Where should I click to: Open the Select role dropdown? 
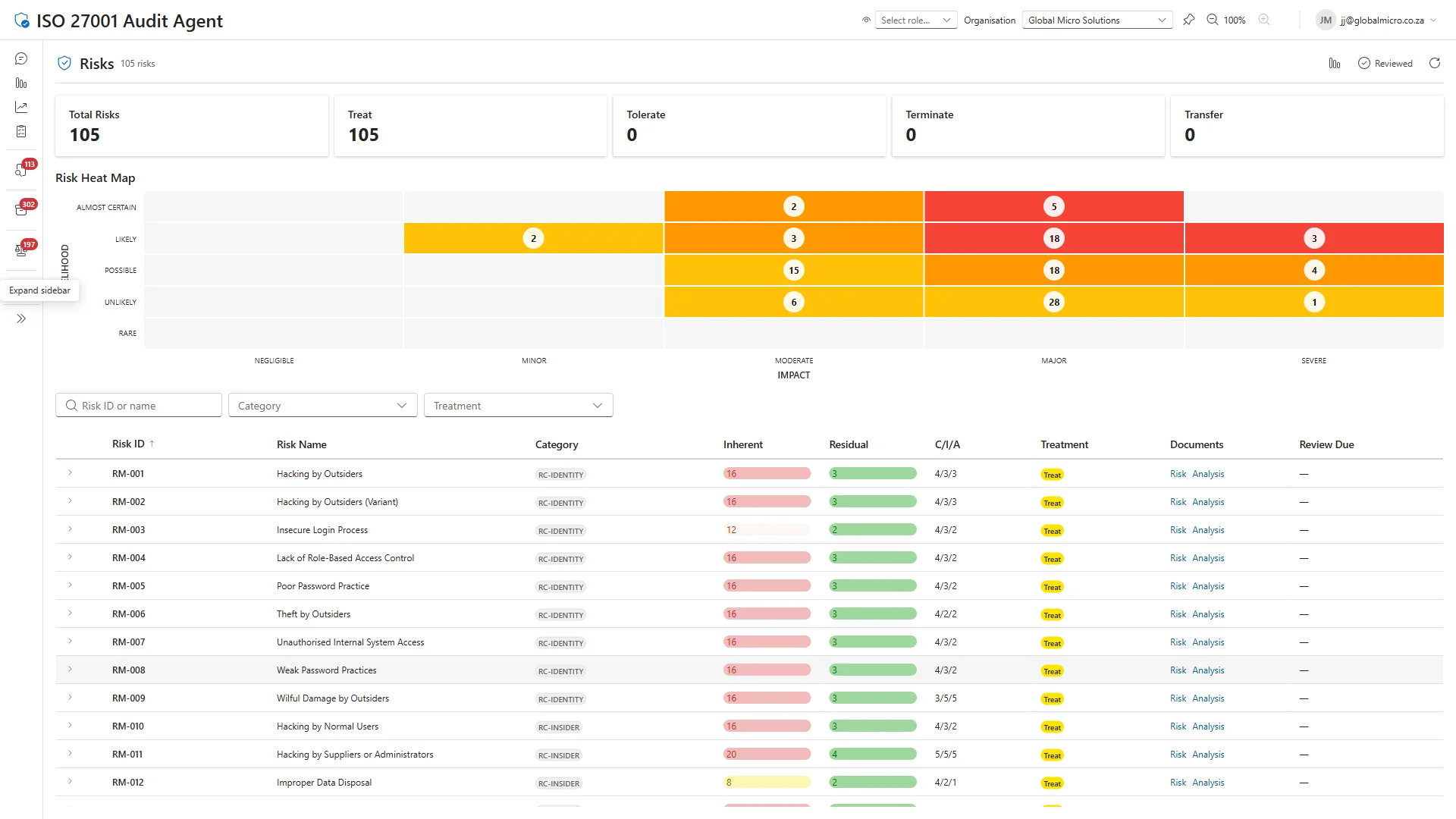pyautogui.click(x=915, y=20)
